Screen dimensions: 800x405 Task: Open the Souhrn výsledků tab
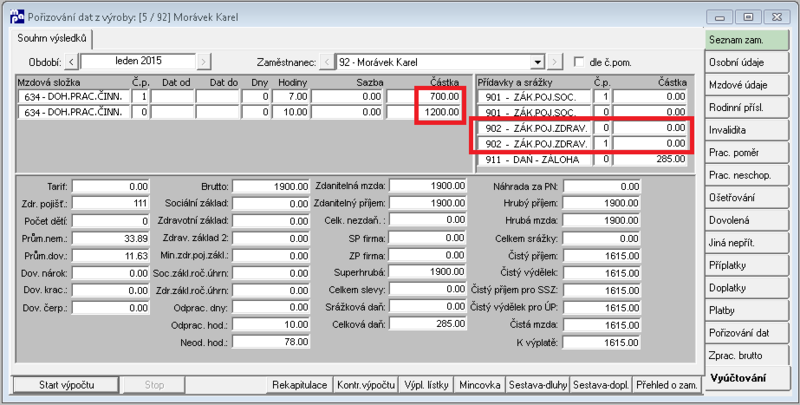[52, 38]
